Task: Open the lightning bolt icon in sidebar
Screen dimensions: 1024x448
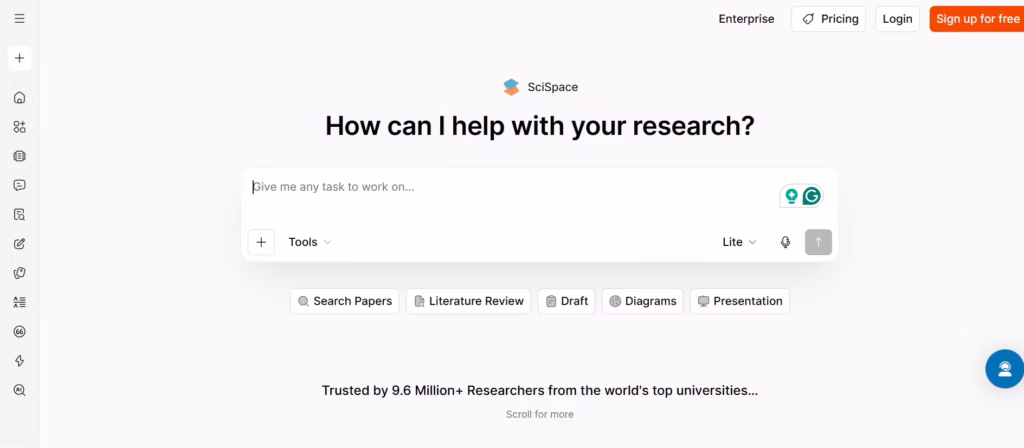Action: [20, 360]
